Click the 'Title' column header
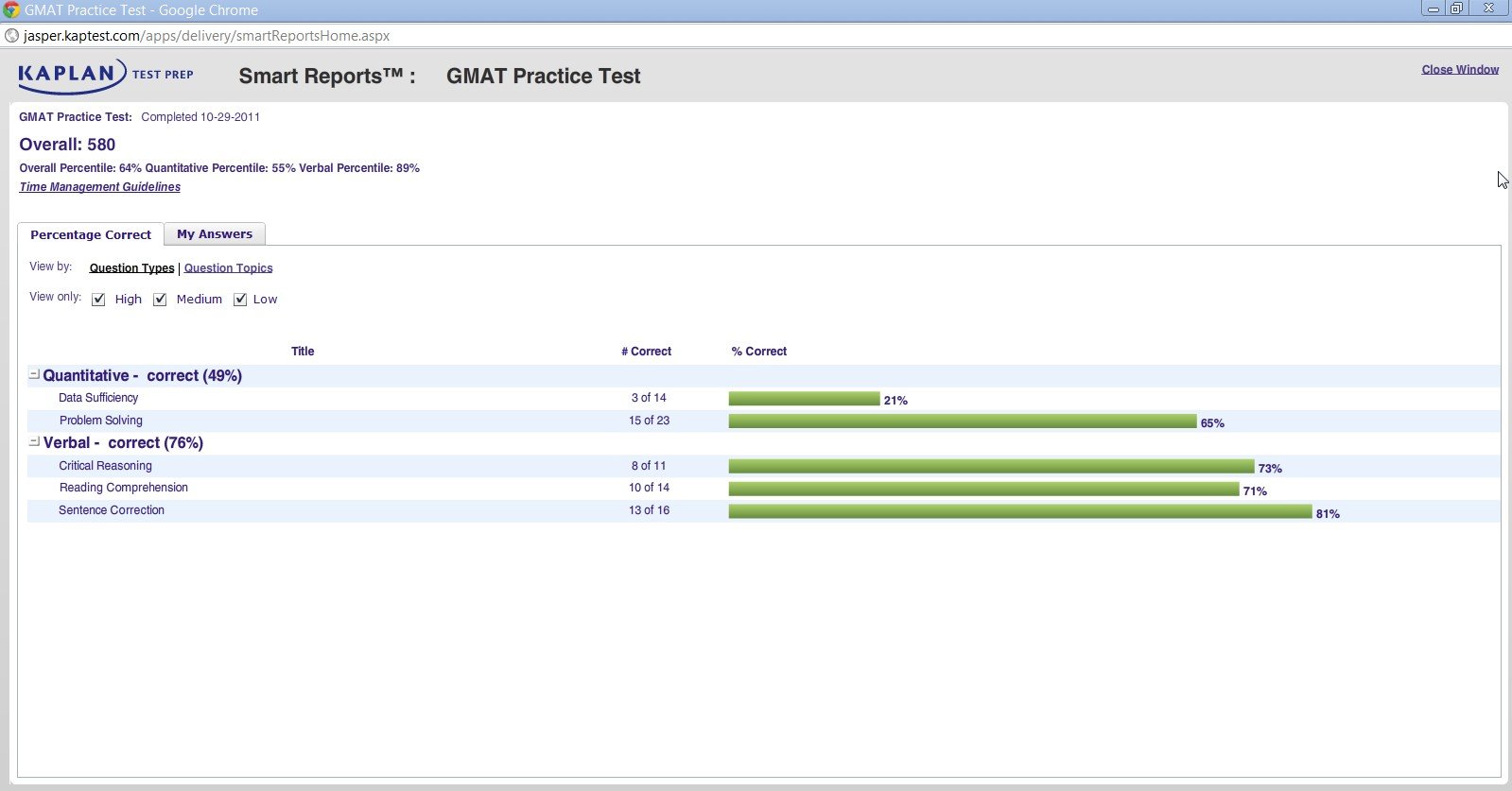The height and width of the screenshot is (791, 1512). tap(303, 352)
